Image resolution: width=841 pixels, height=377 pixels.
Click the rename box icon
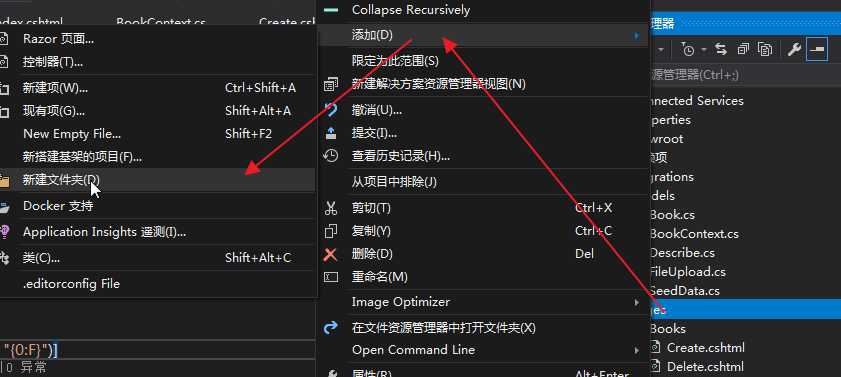(331, 277)
